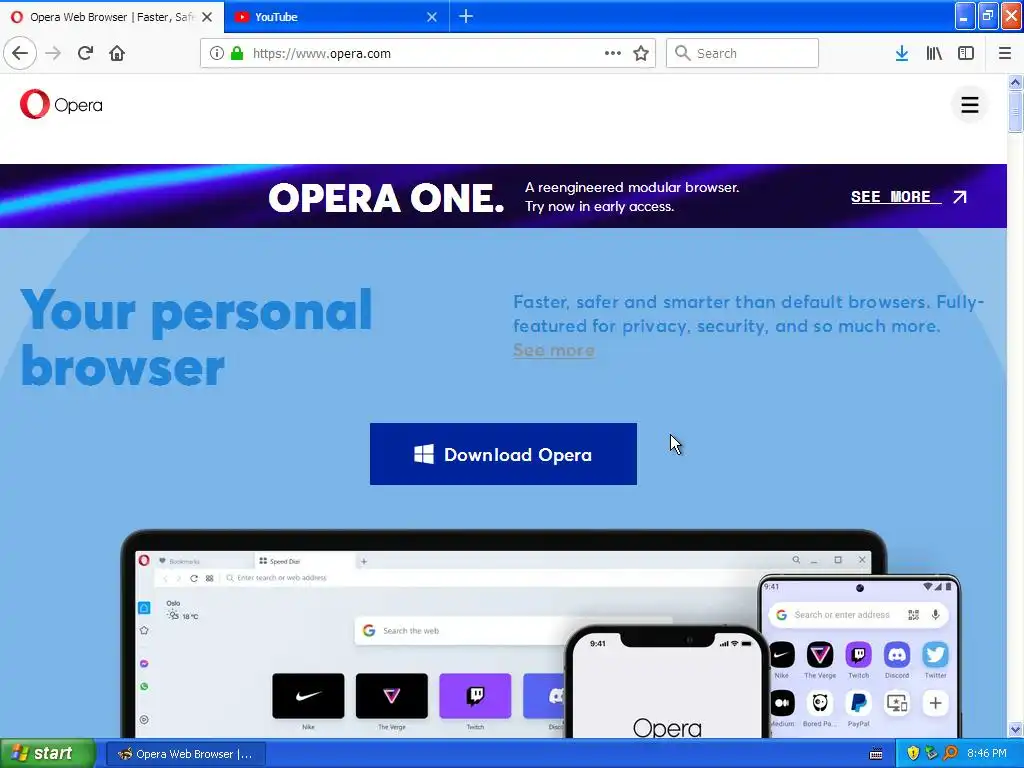Open the browser Home page icon
This screenshot has width=1024, height=768.
pyautogui.click(x=117, y=53)
